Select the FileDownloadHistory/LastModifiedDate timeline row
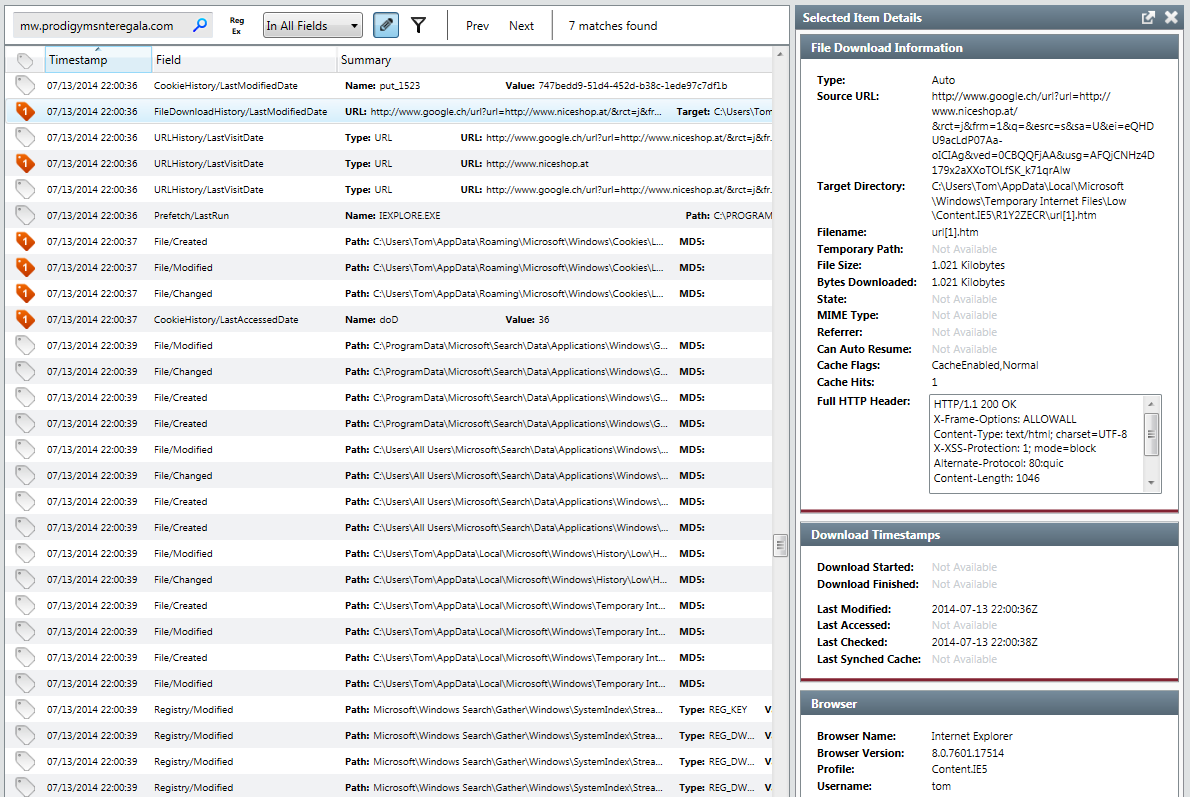1190x797 pixels. click(x=389, y=112)
